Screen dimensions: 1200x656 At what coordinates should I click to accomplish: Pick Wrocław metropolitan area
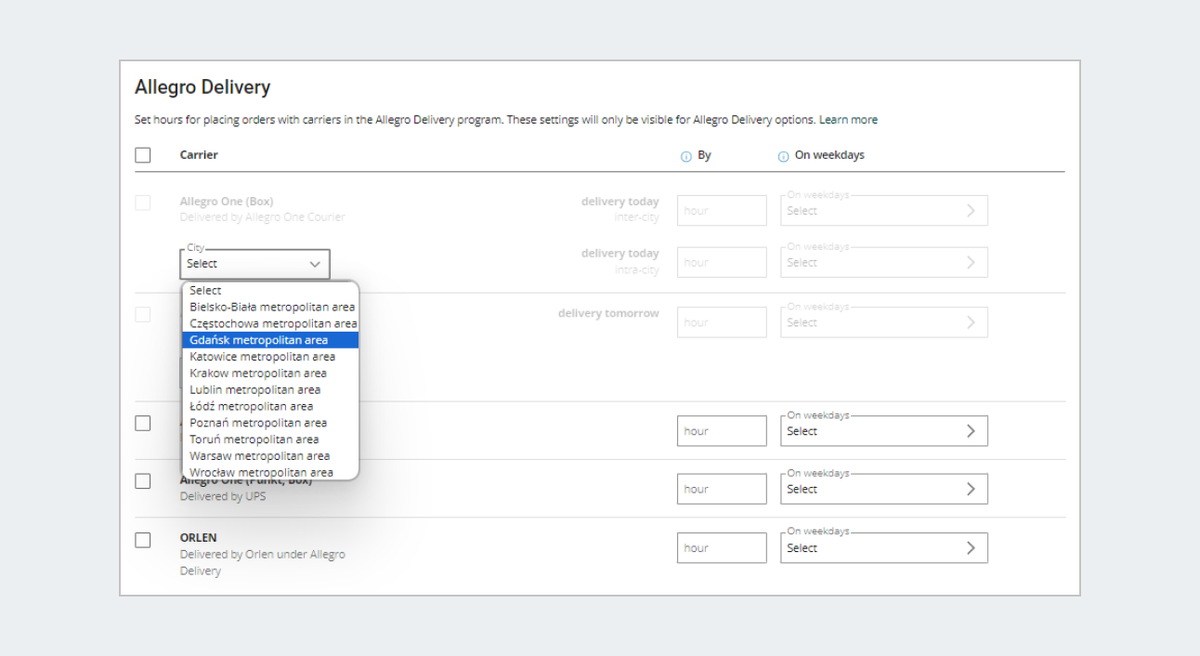[x=270, y=472]
